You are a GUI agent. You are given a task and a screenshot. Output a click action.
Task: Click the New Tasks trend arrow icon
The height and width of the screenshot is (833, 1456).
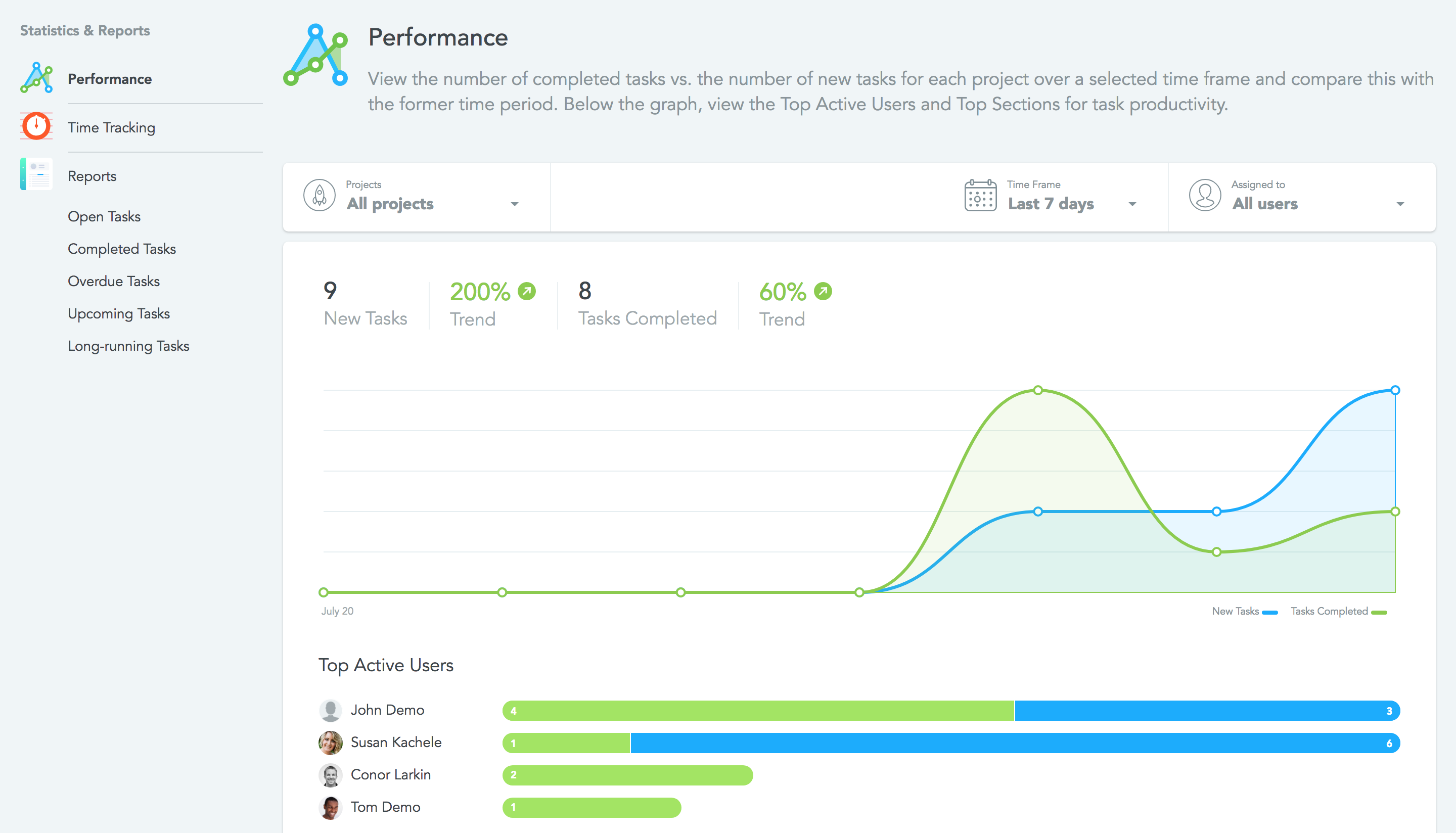527,291
